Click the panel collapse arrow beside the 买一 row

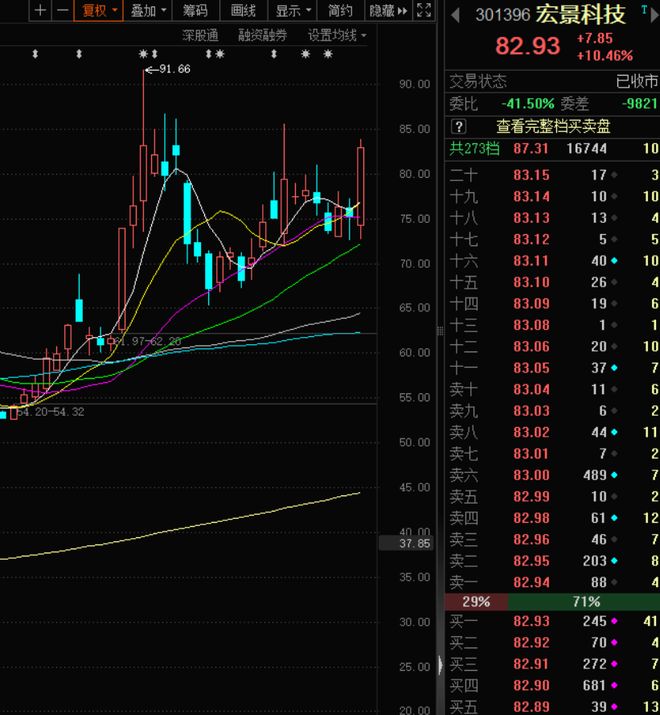coord(440,664)
